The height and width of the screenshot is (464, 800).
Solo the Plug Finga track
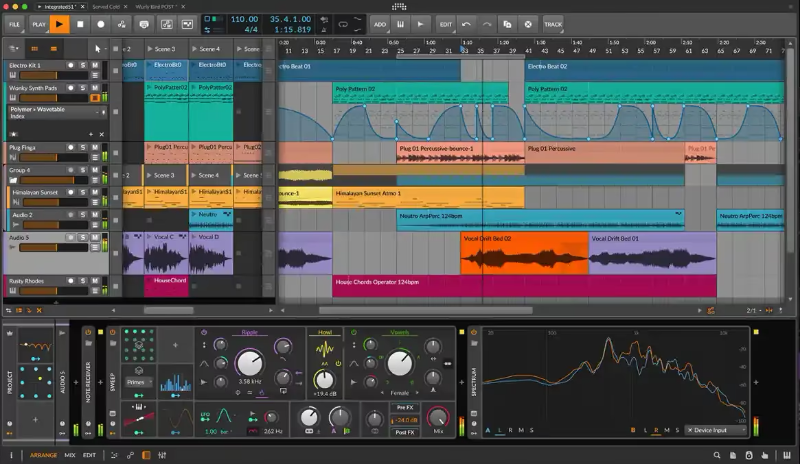[x=83, y=147]
